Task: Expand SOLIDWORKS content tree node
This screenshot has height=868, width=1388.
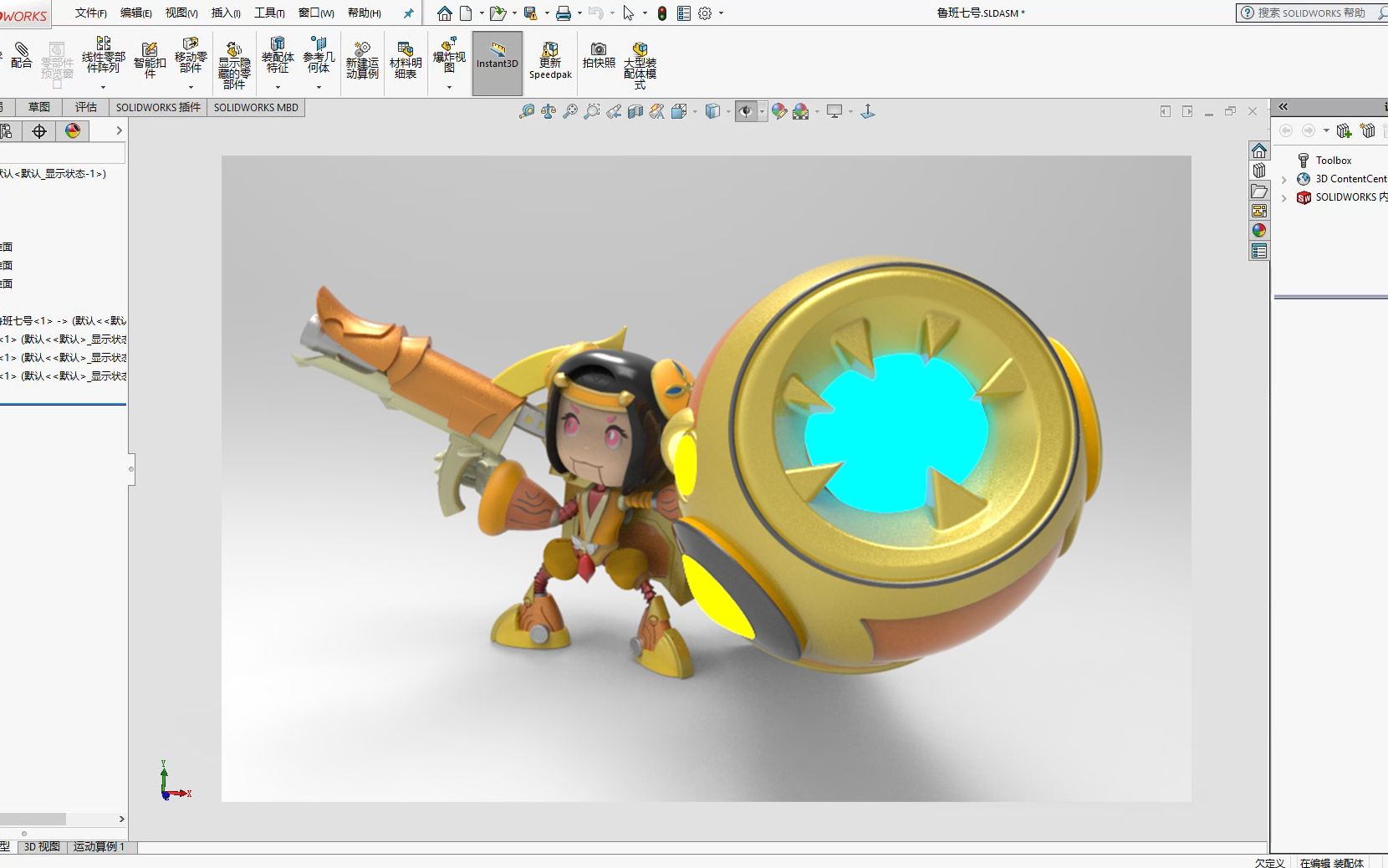Action: pos(1284,197)
